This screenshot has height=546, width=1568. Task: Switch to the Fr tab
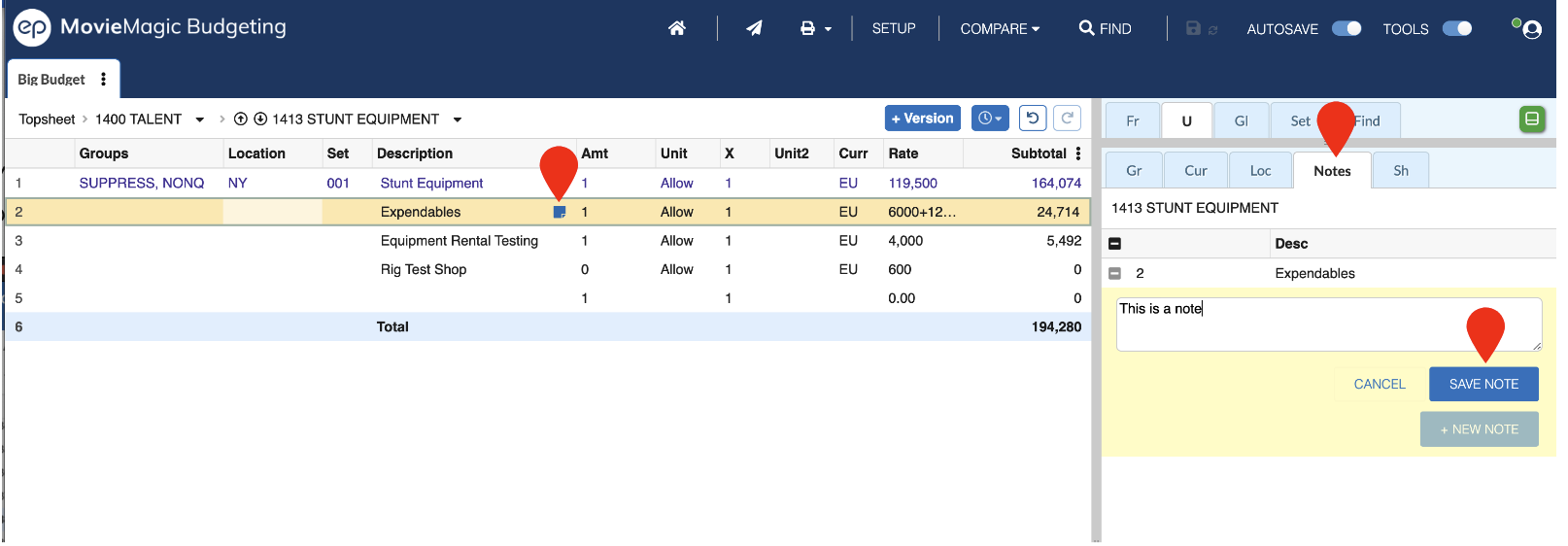[1133, 121]
